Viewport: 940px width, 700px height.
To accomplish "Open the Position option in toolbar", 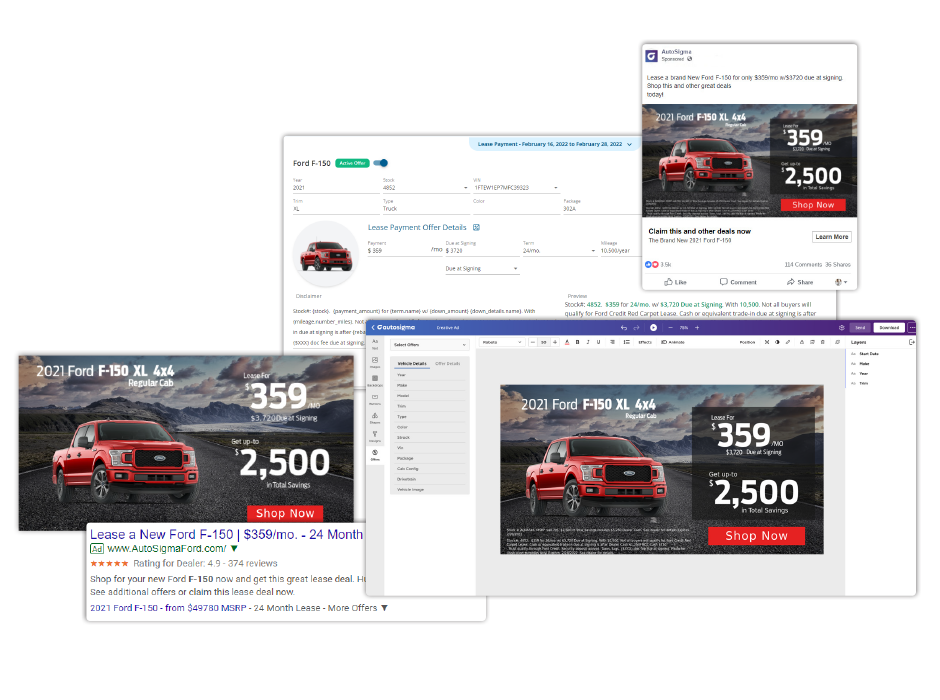I will 748,342.
